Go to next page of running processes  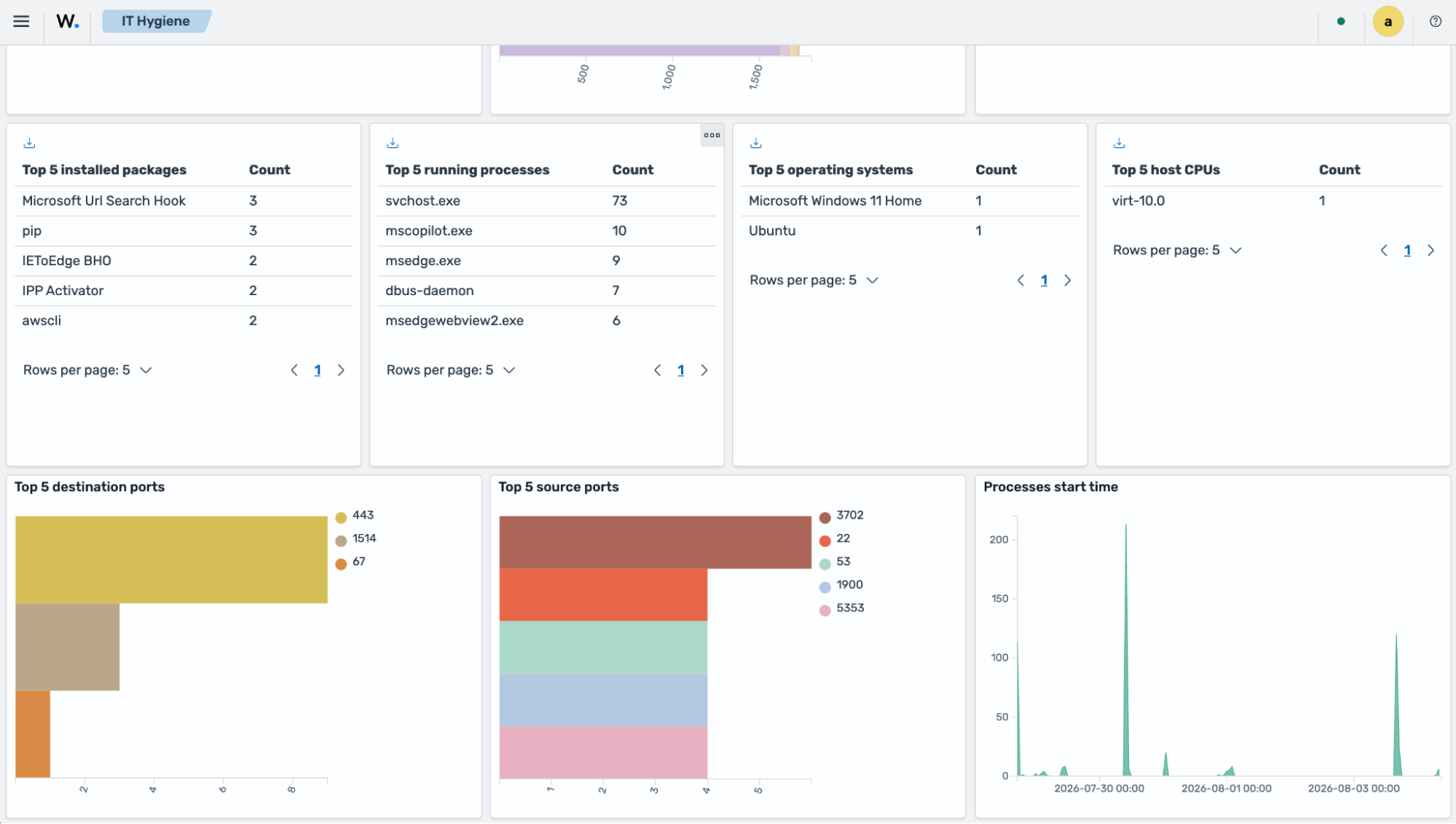[704, 370]
